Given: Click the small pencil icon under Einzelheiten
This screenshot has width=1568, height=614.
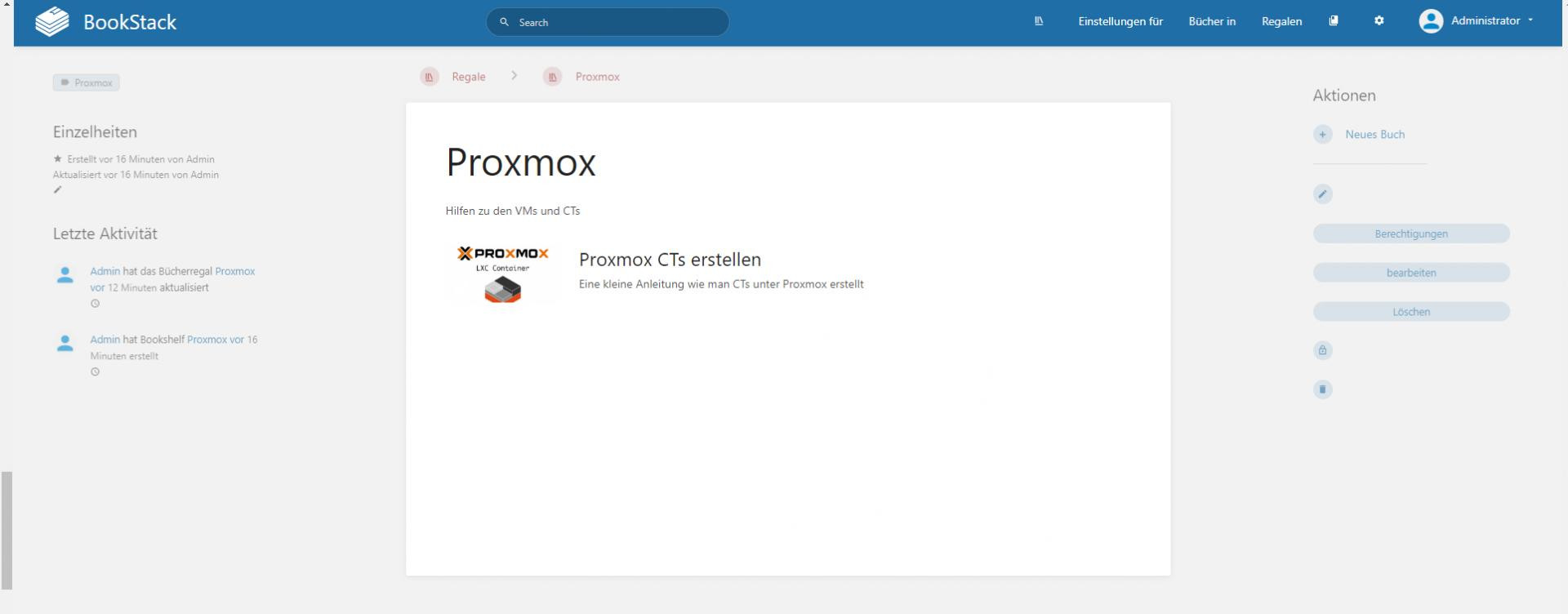Looking at the screenshot, I should 57,190.
